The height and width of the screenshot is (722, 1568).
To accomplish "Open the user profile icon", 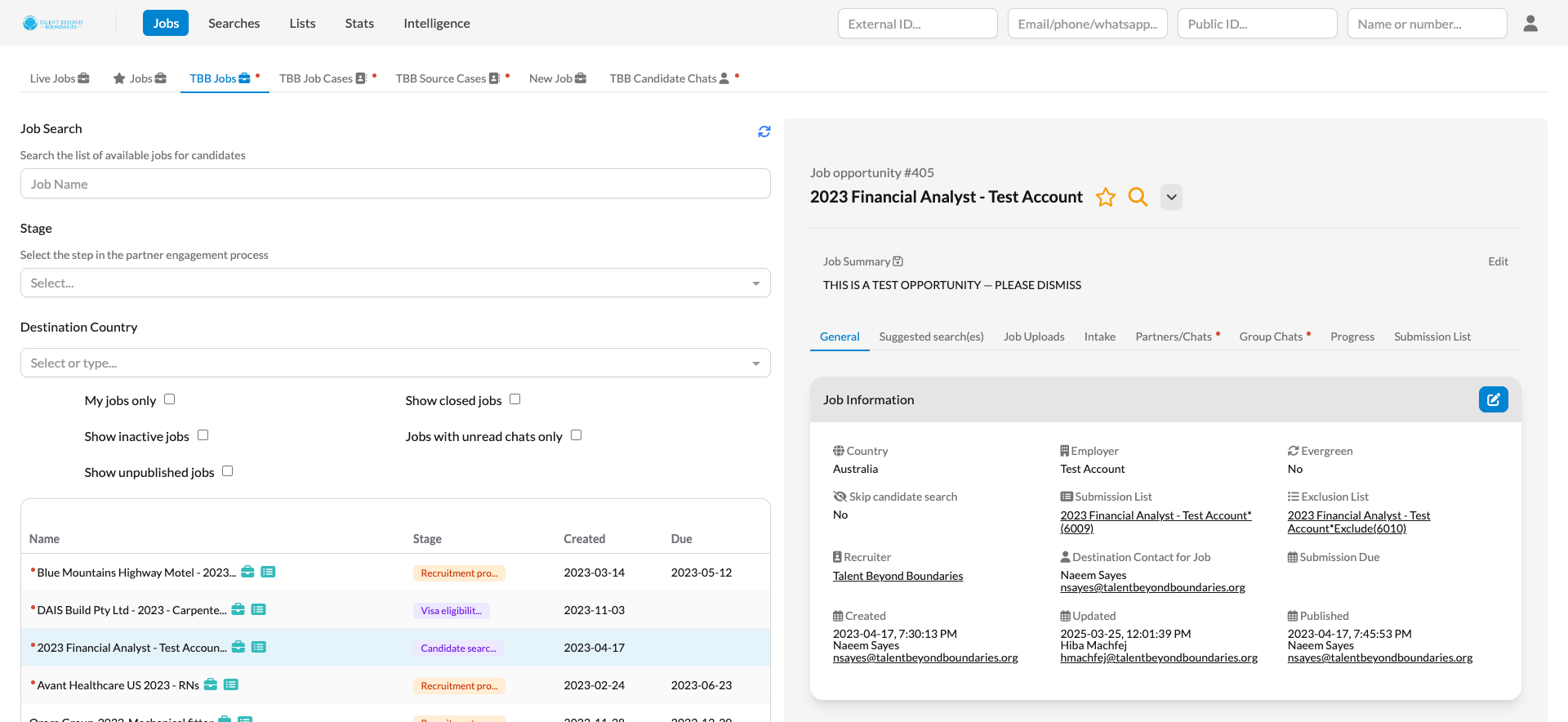I will coord(1530,24).
